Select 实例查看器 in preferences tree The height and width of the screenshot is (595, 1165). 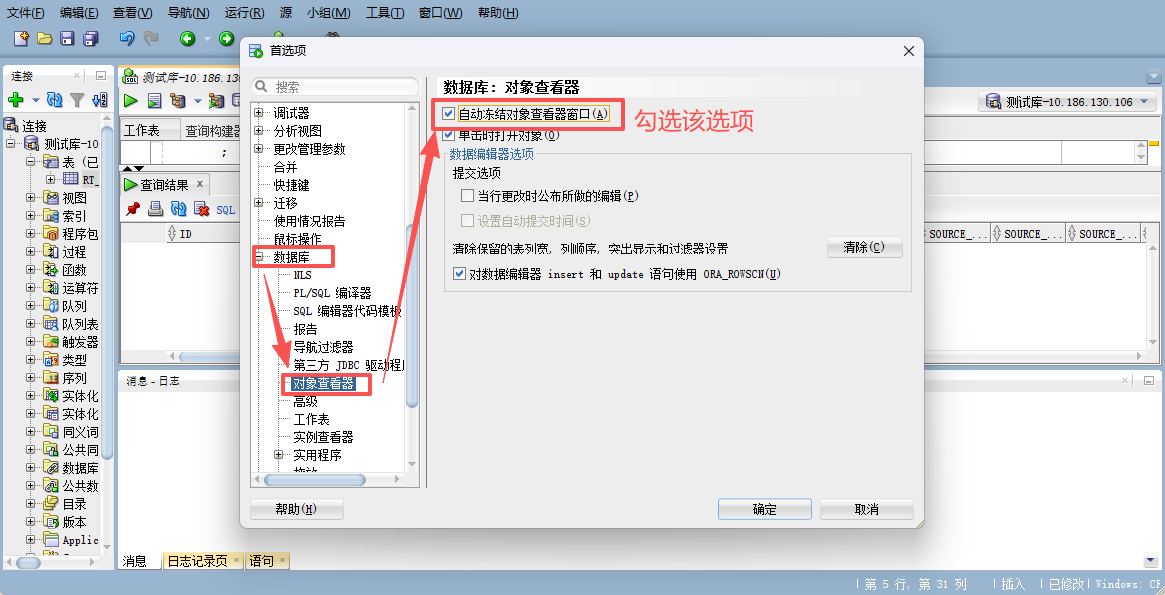click(323, 437)
